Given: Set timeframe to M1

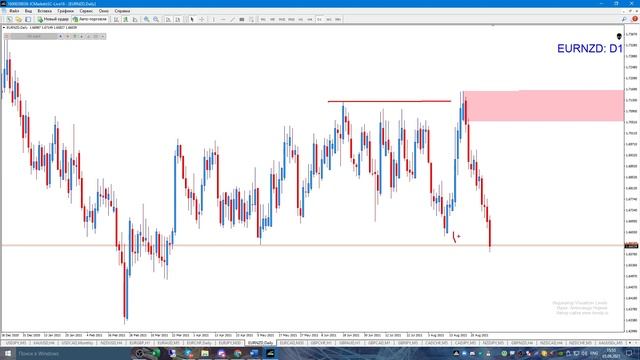Looking at the screenshot, I should [263, 19].
